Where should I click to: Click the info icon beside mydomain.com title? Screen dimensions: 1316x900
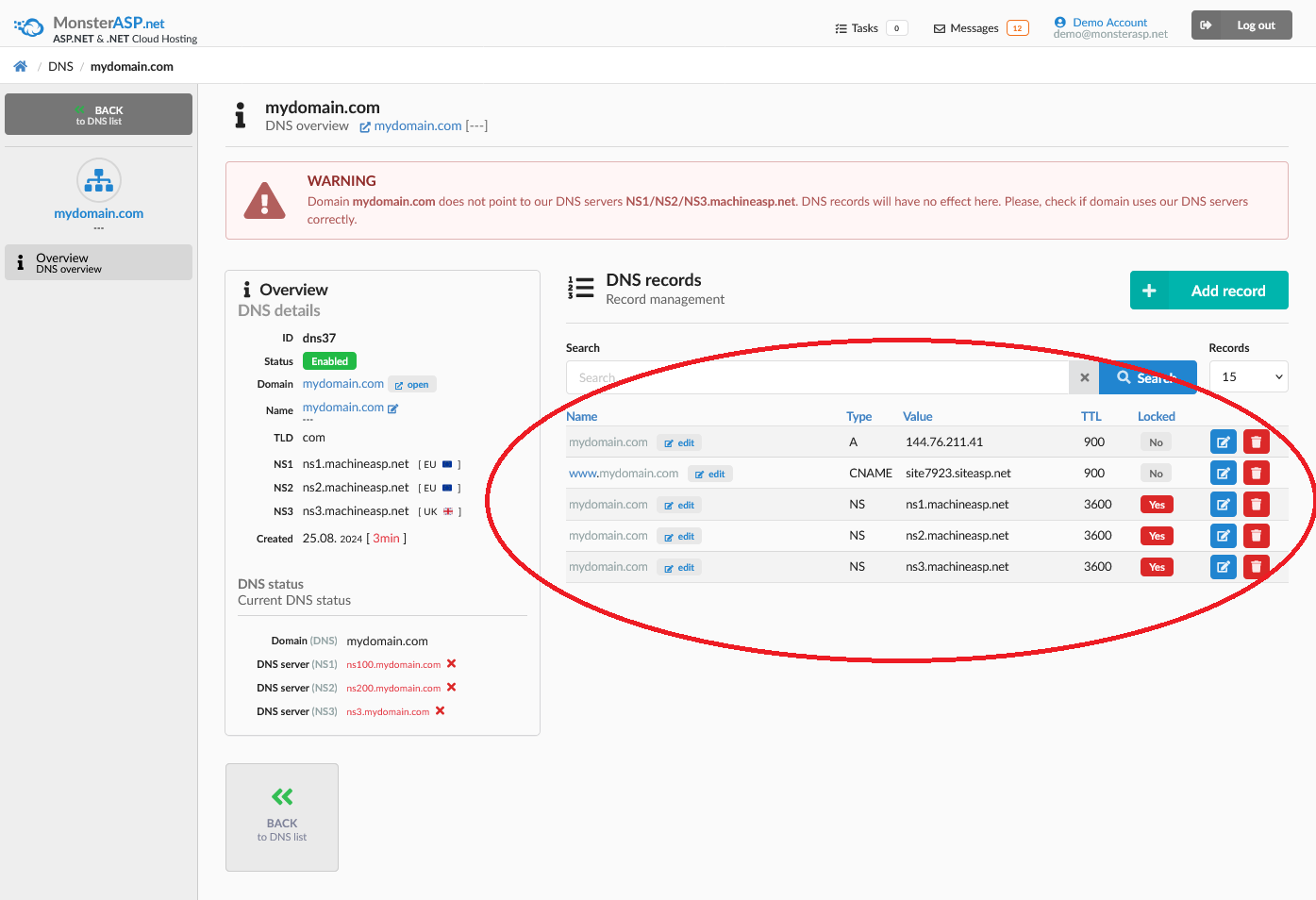click(x=241, y=115)
